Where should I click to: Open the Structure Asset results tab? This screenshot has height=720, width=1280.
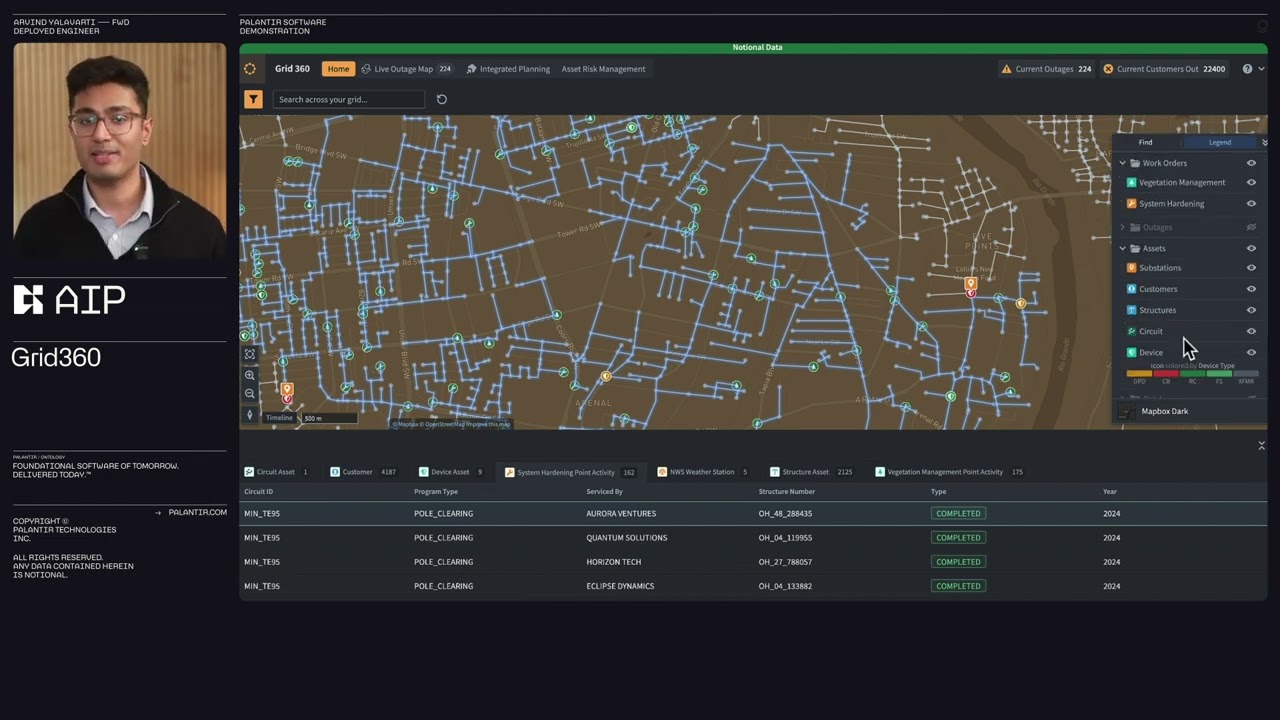pos(811,472)
